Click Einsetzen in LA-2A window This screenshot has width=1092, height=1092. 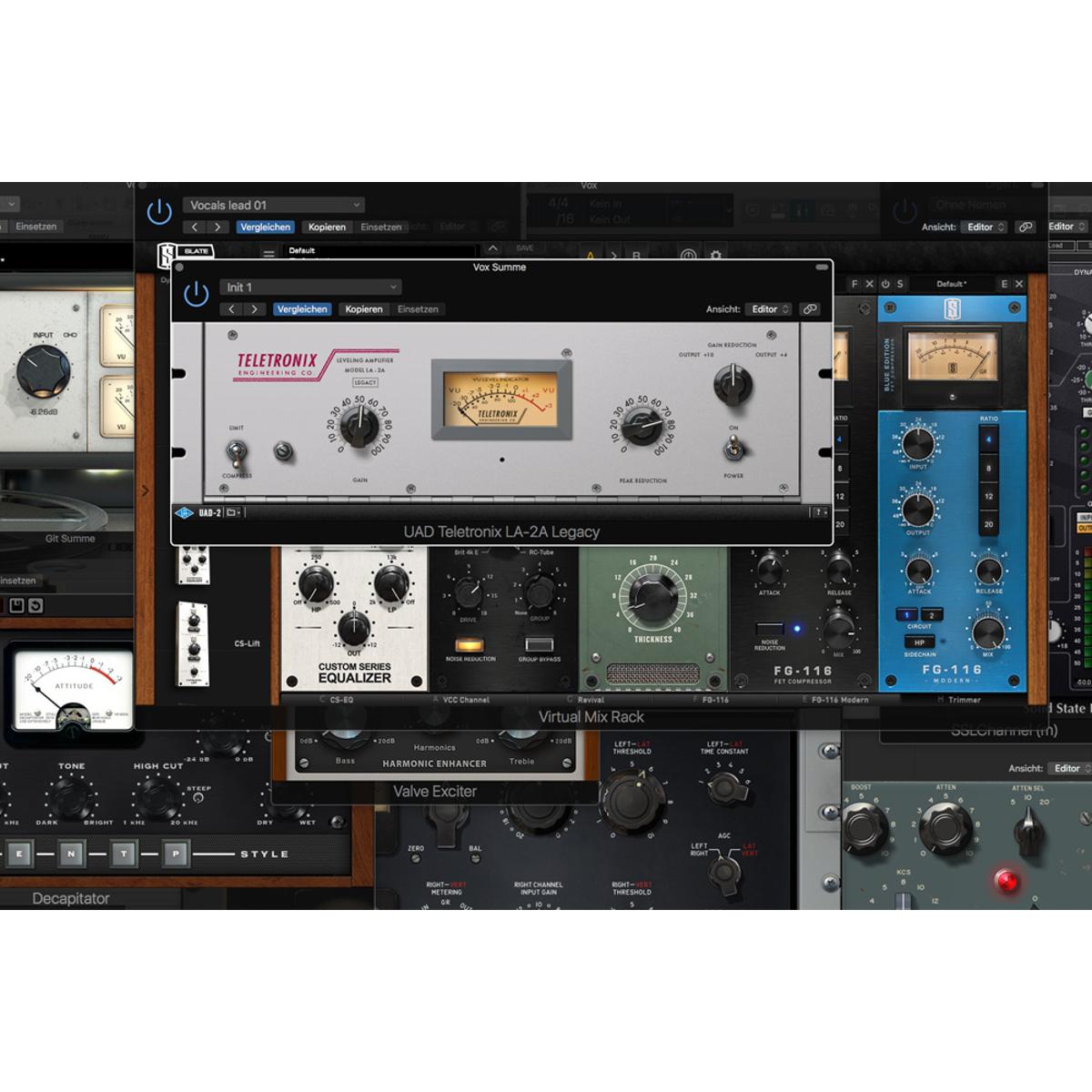click(x=419, y=309)
